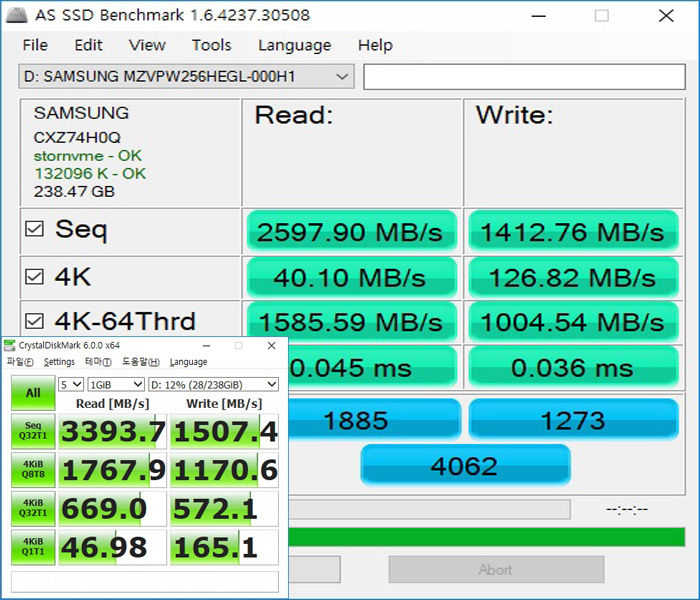Run the 4KiB Q1T1 test button
Screen dimensions: 700x600
point(33,547)
